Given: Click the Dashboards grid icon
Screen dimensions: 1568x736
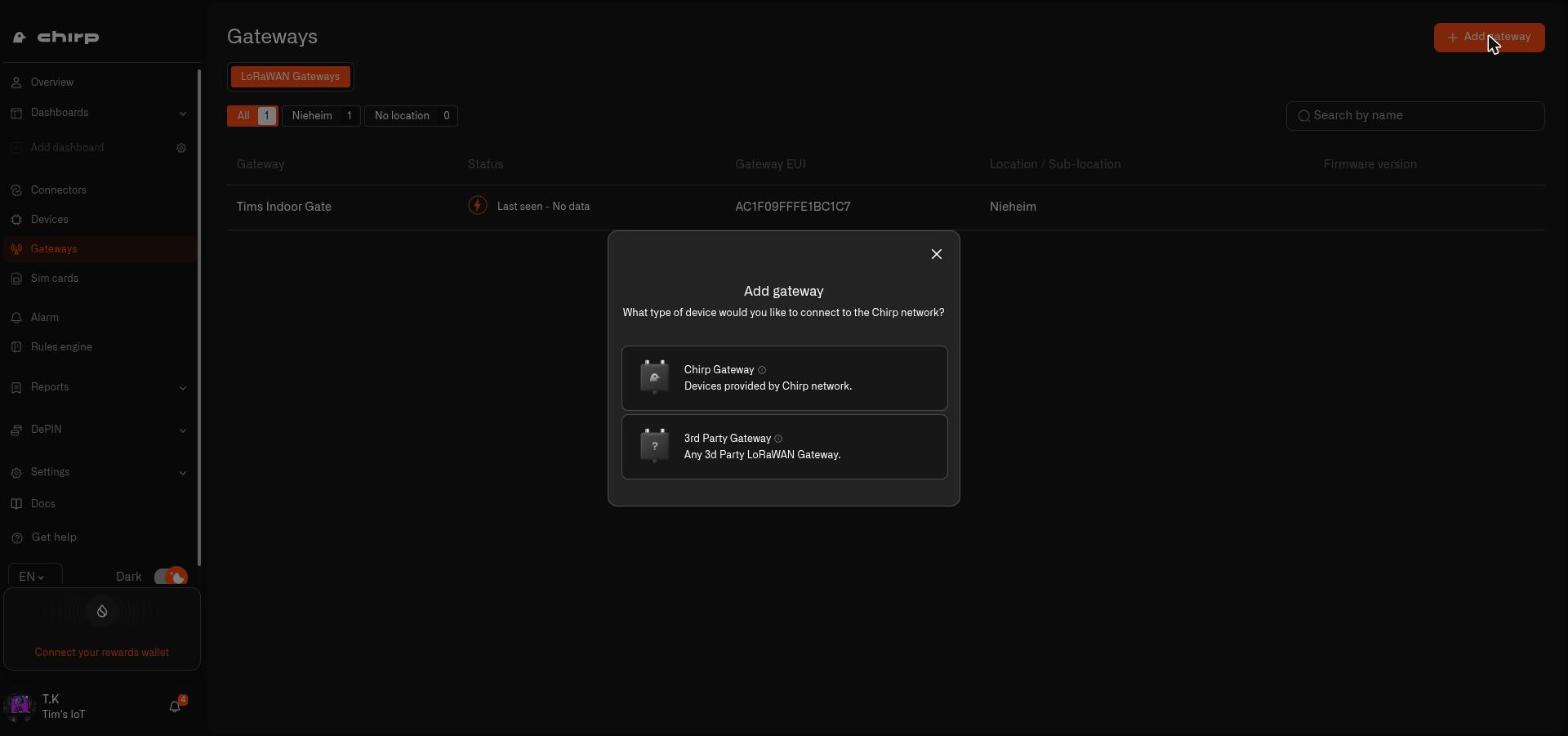Looking at the screenshot, I should coord(16,113).
